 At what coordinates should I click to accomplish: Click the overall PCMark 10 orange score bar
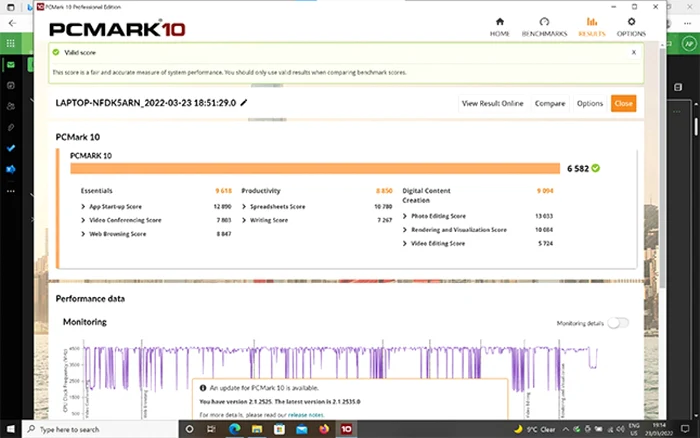[x=315, y=168]
